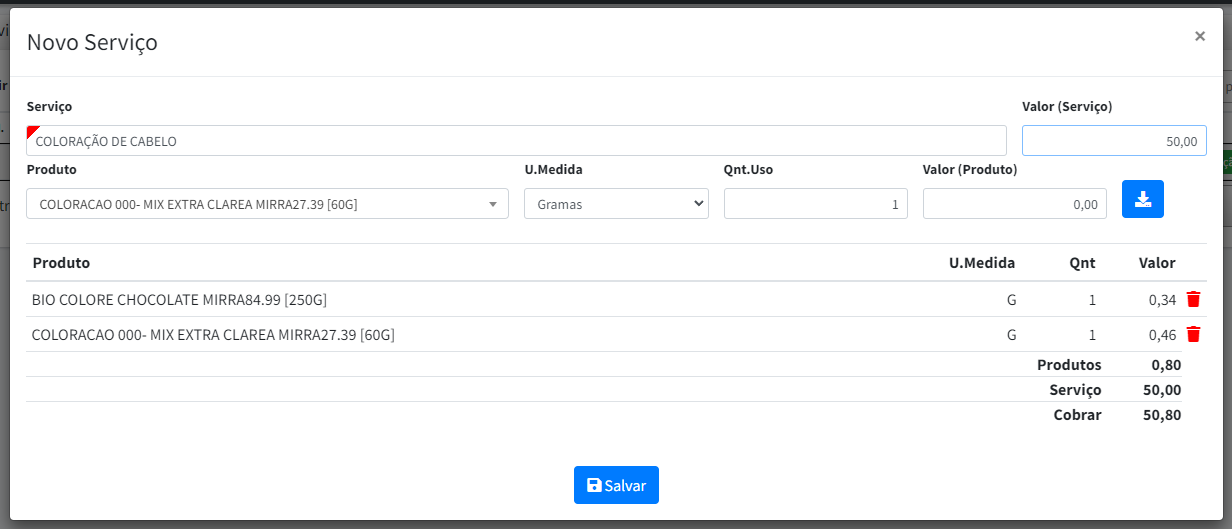
Task: Click the Produto column header
Action: 61,263
